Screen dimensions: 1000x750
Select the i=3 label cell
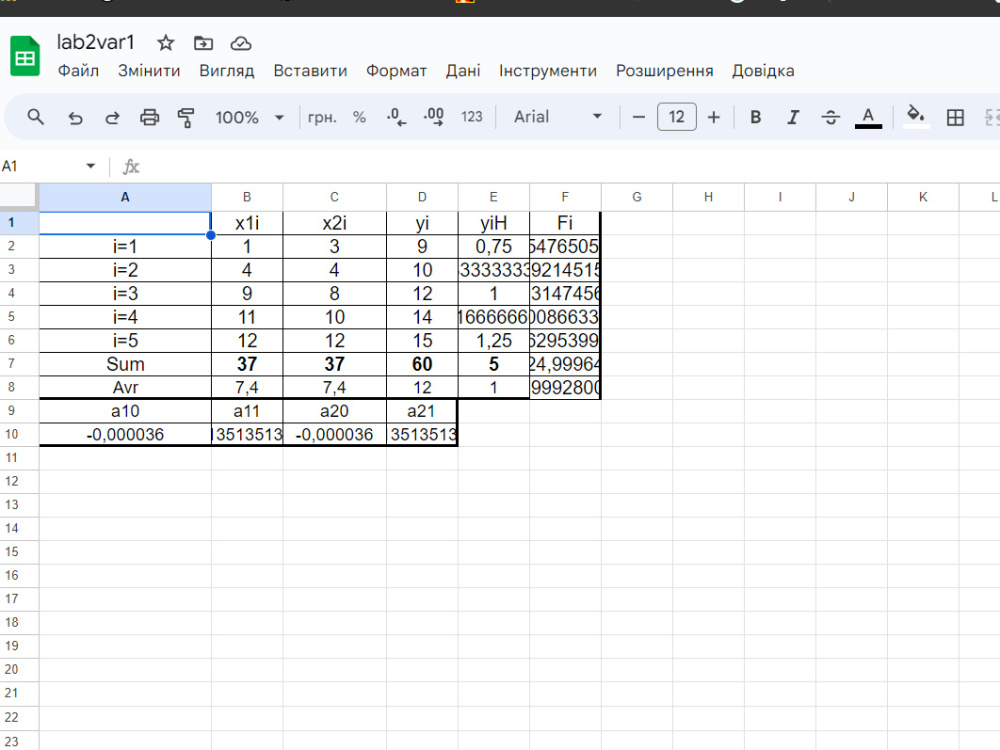point(125,294)
